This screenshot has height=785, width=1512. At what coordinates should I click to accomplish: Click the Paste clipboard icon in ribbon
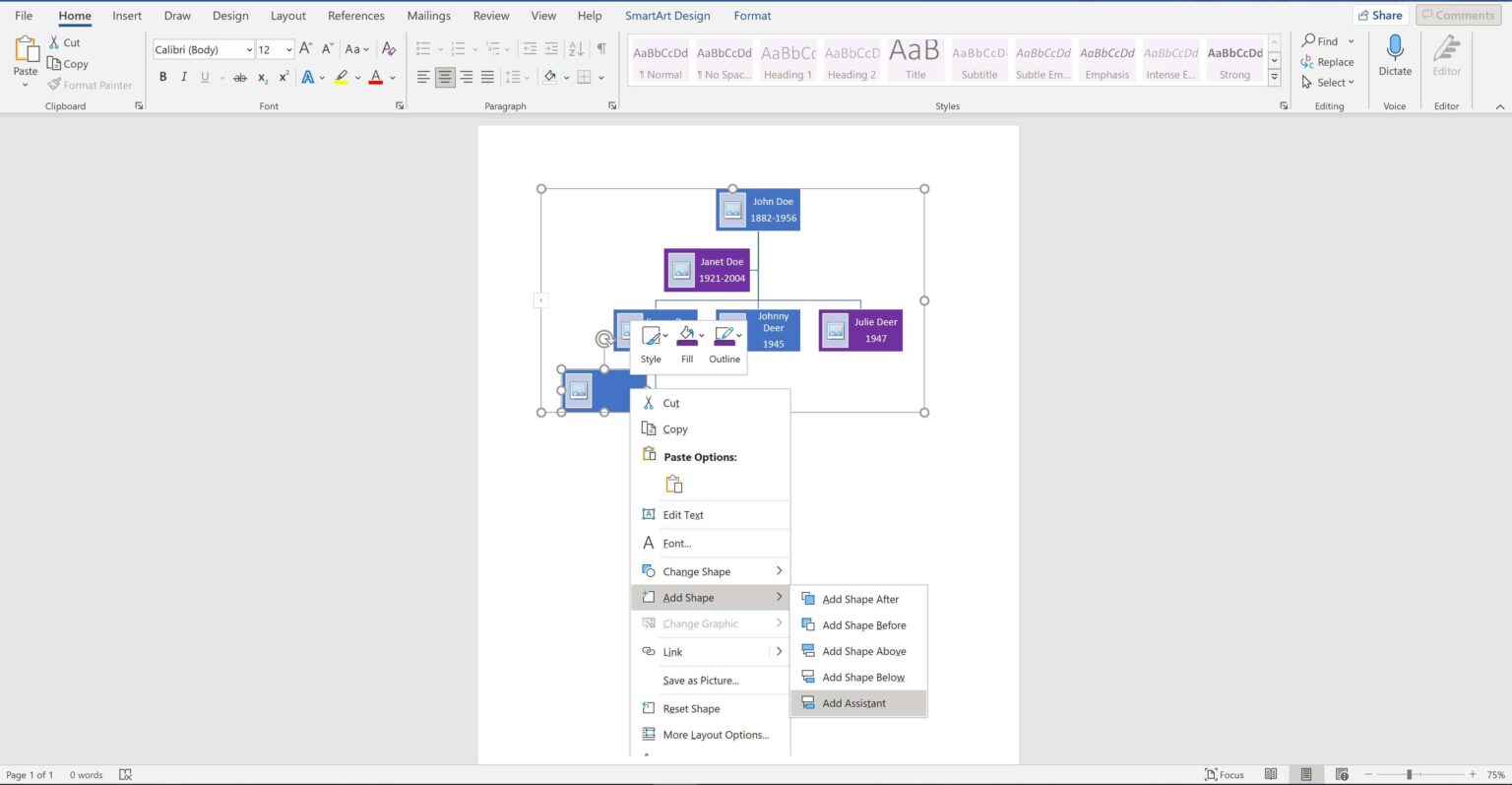26,49
